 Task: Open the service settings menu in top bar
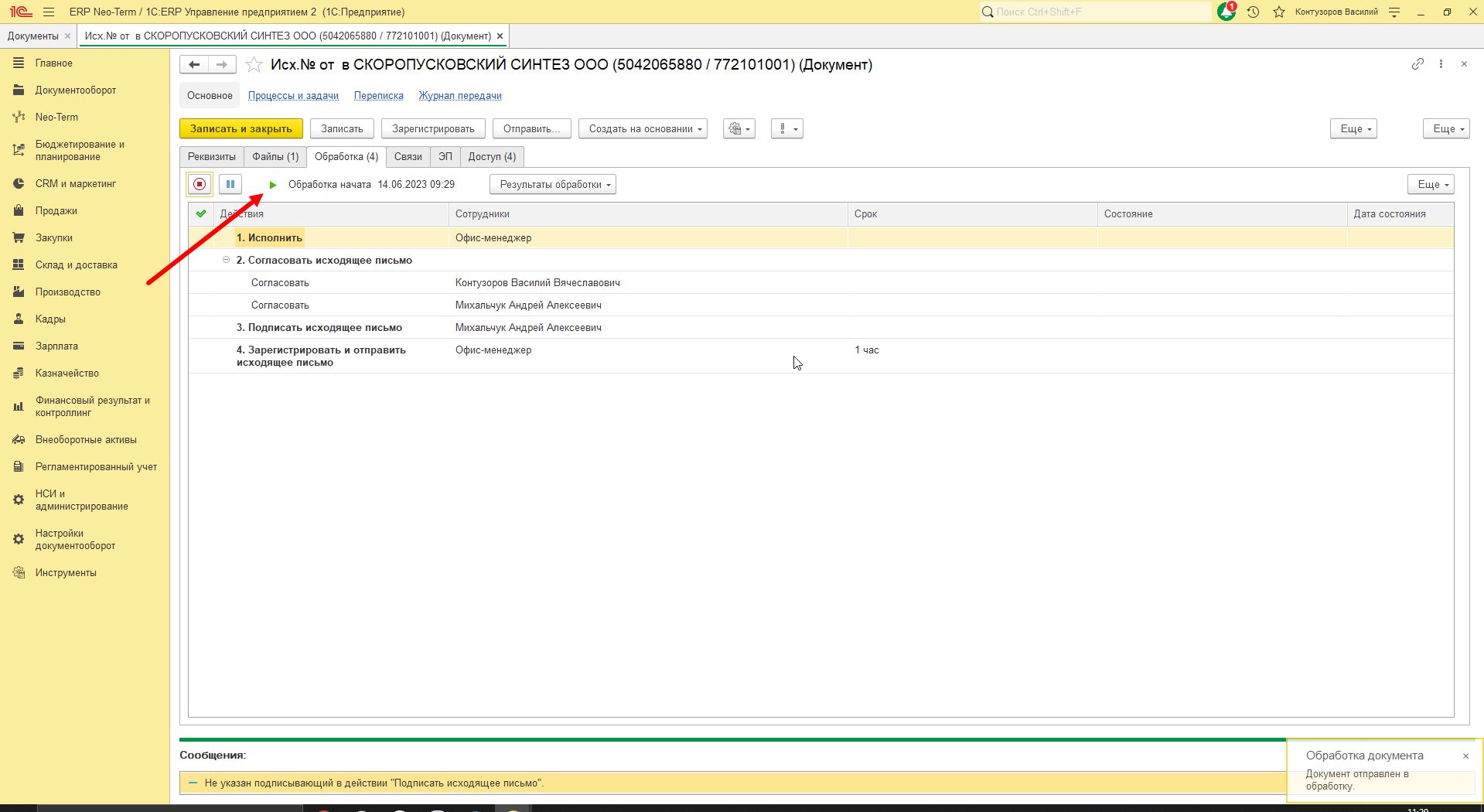tap(1394, 12)
